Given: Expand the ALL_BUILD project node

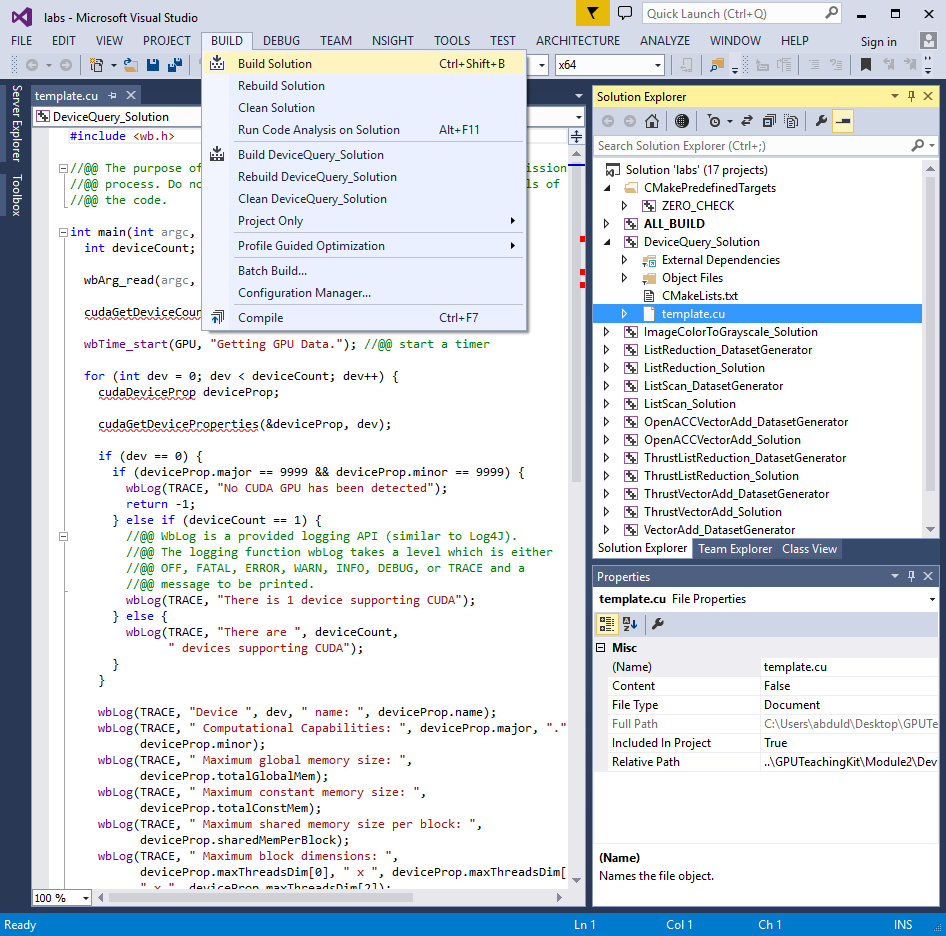Looking at the screenshot, I should coord(606,224).
